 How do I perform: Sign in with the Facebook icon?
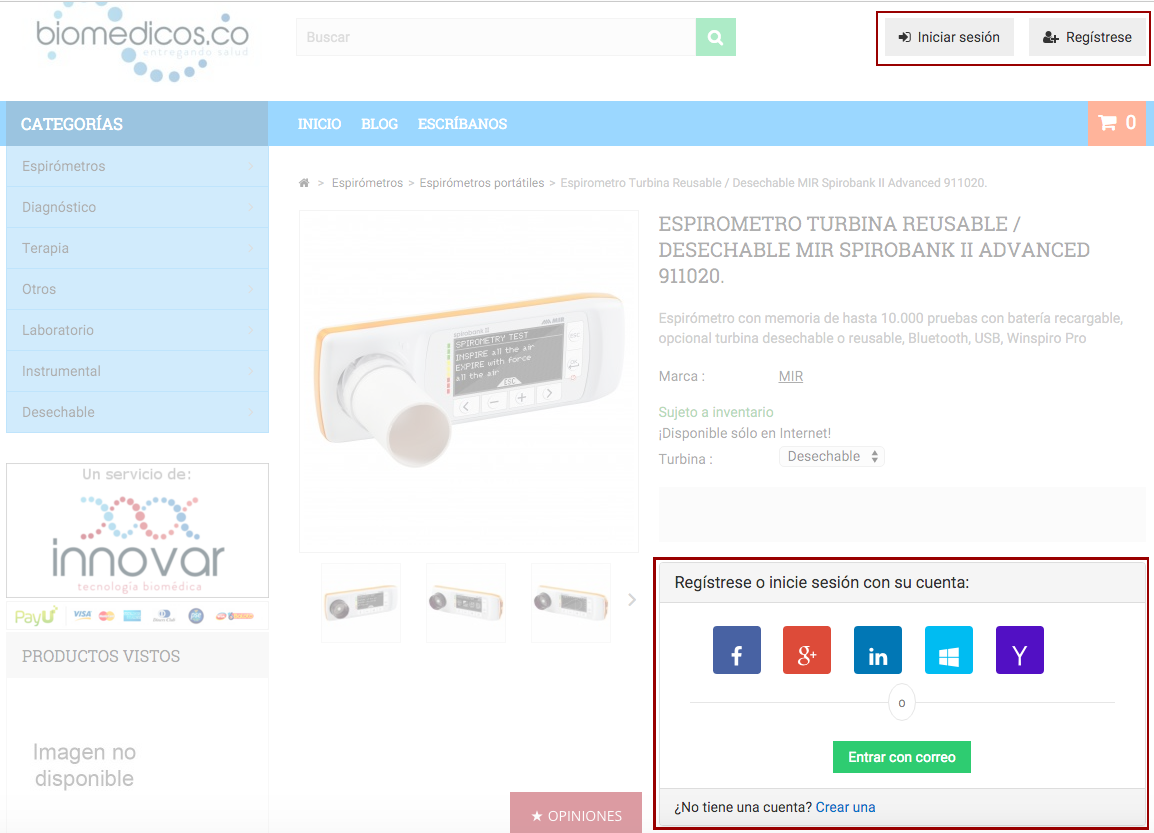click(x=737, y=650)
